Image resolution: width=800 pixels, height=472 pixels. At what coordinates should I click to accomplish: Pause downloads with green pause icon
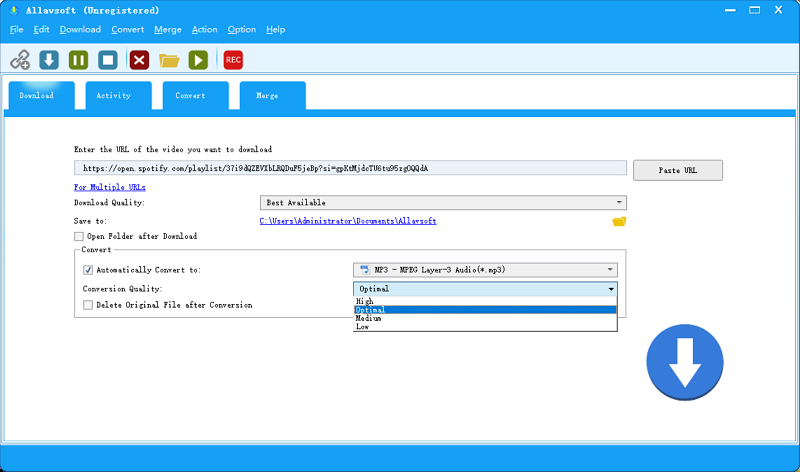79,60
